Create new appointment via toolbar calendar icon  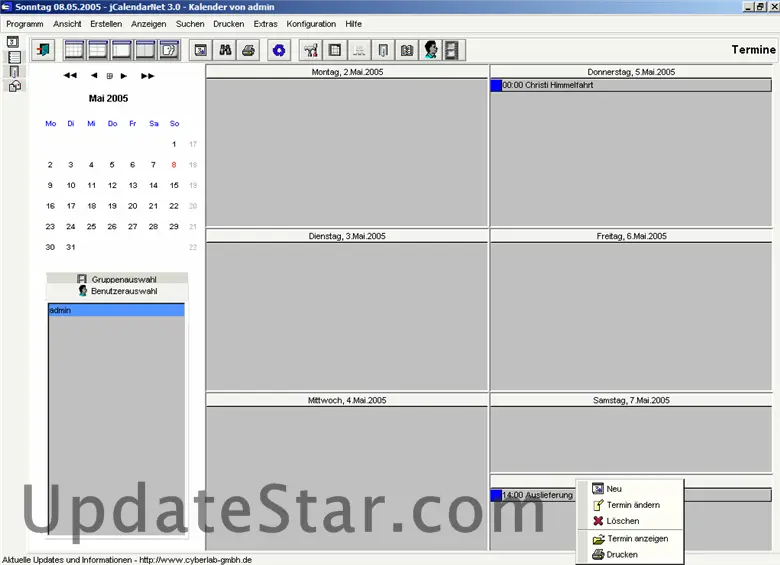[201, 50]
